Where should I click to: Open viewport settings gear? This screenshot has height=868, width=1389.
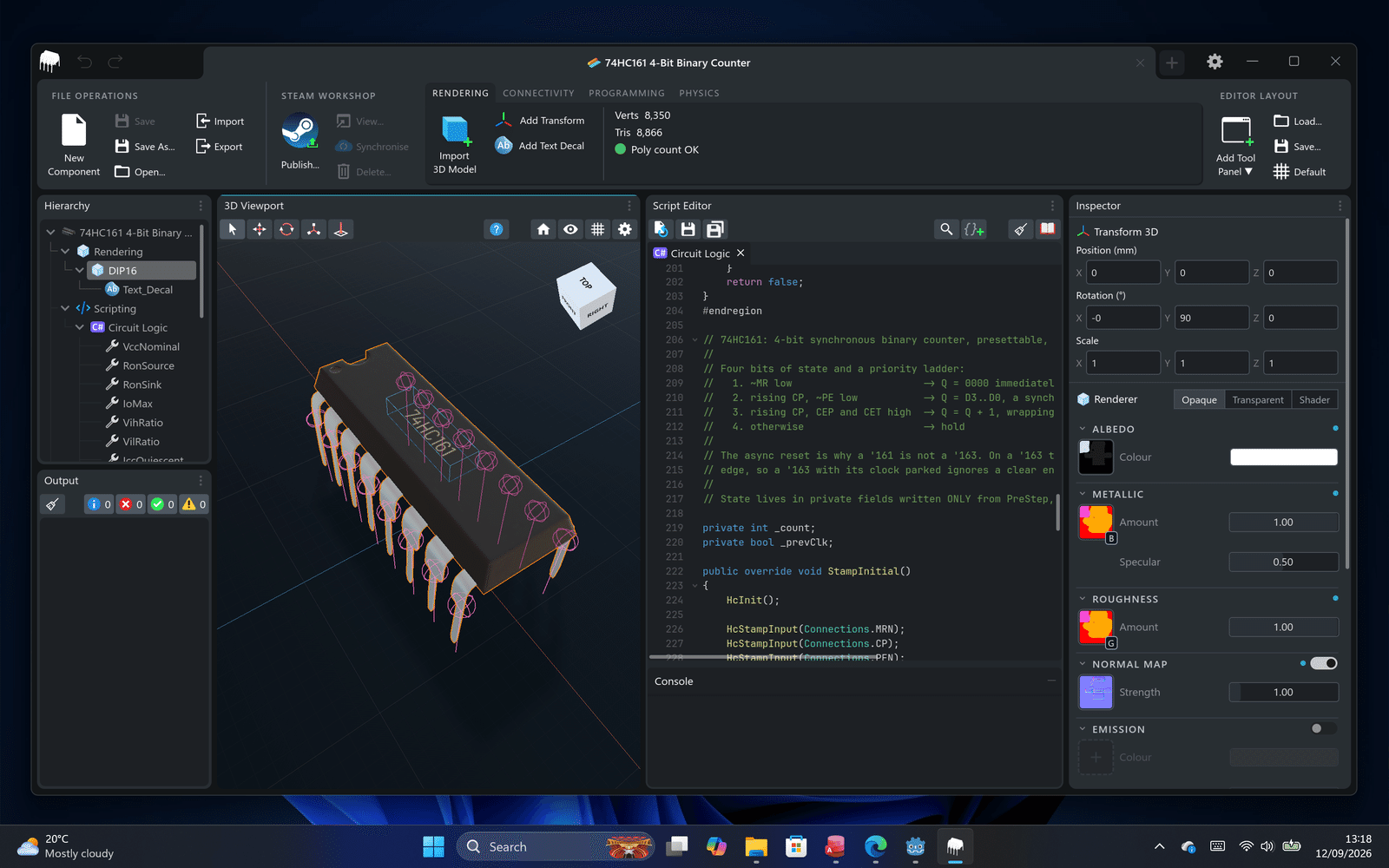click(x=625, y=229)
